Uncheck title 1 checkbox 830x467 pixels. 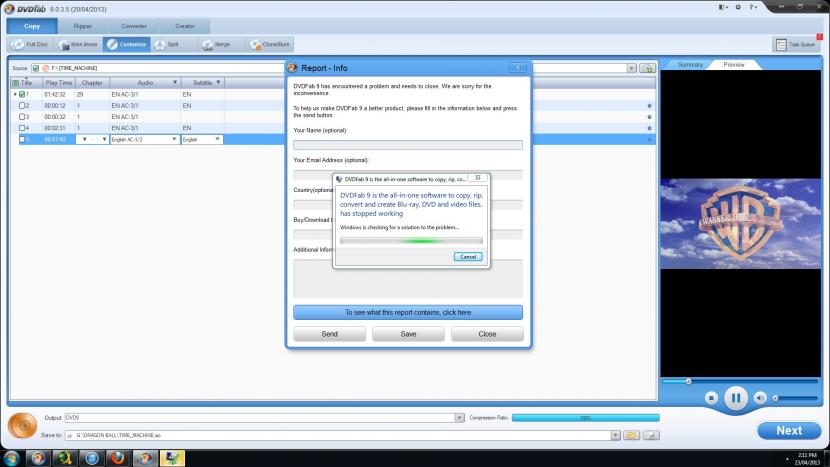(22, 95)
